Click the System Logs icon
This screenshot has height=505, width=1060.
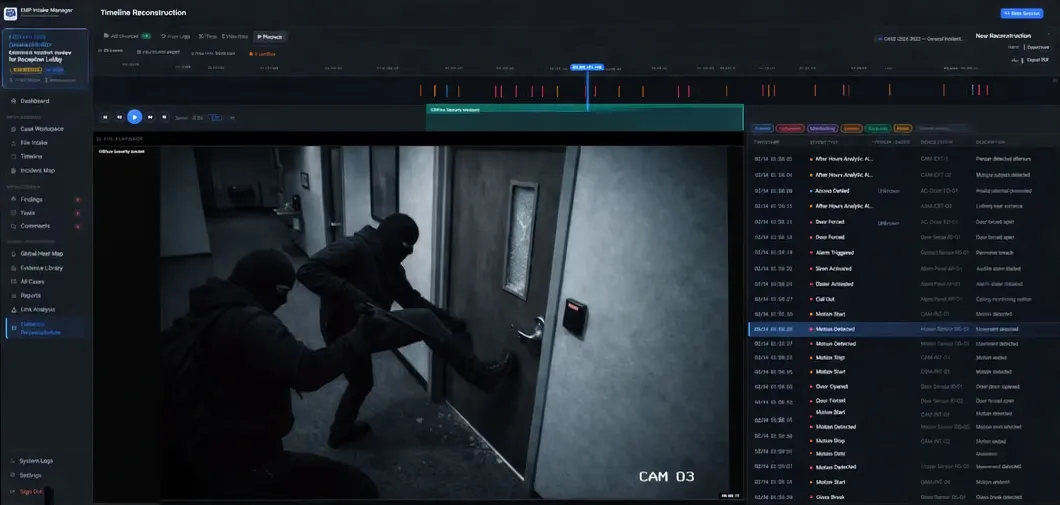tap(12, 460)
